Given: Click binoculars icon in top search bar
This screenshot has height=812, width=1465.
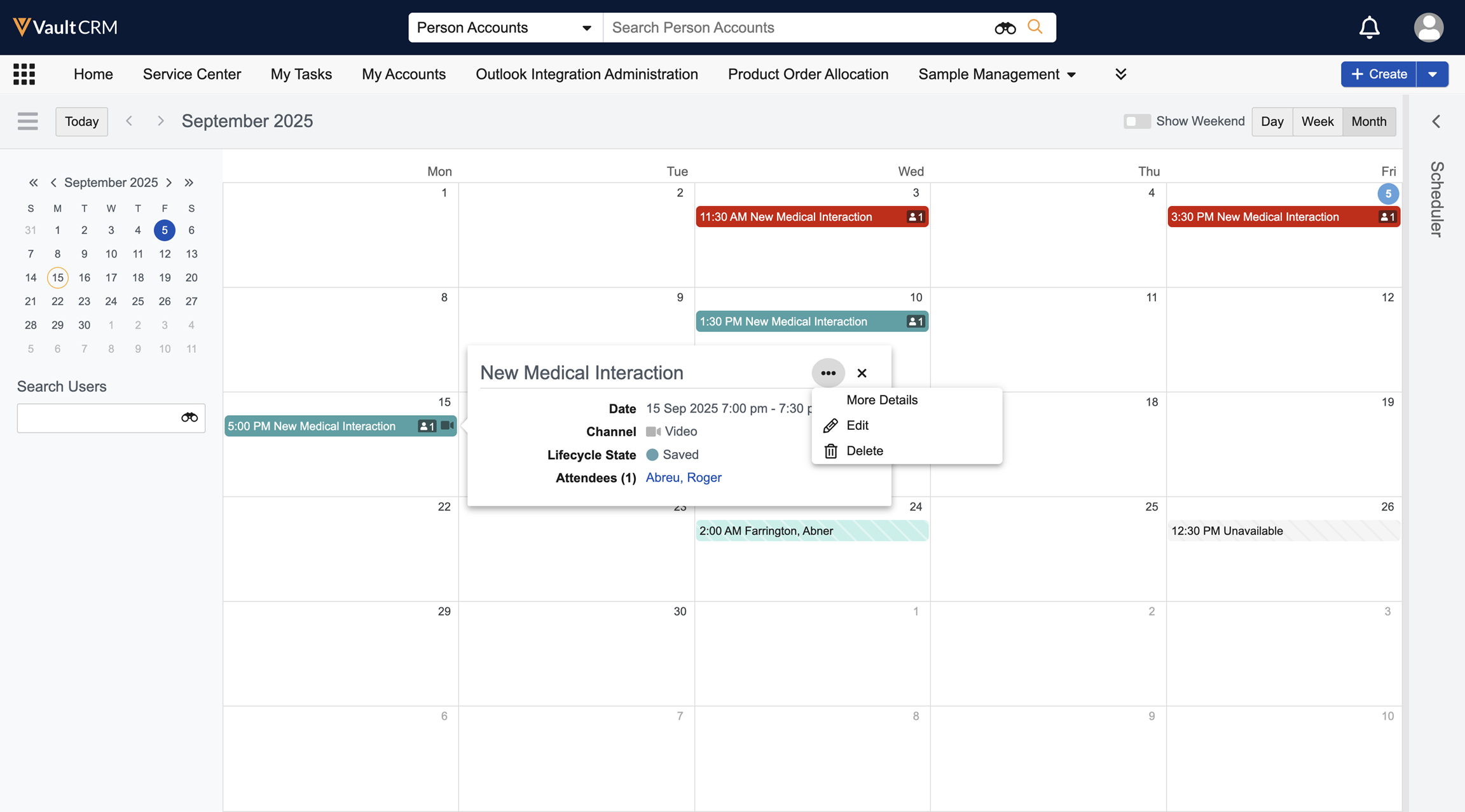Looking at the screenshot, I should [1005, 27].
